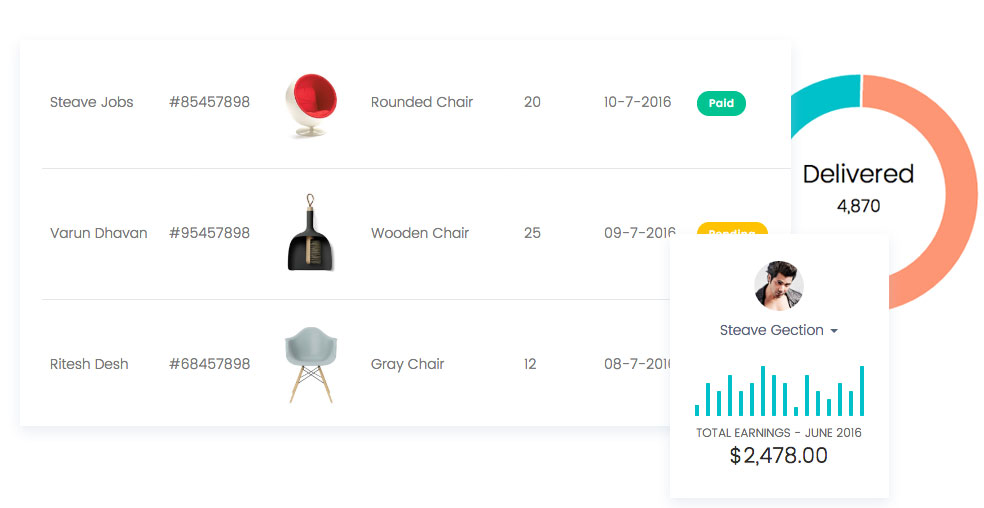Select customer name Steave Jobs
Image resolution: width=984 pixels, height=508 pixels.
click(91, 102)
